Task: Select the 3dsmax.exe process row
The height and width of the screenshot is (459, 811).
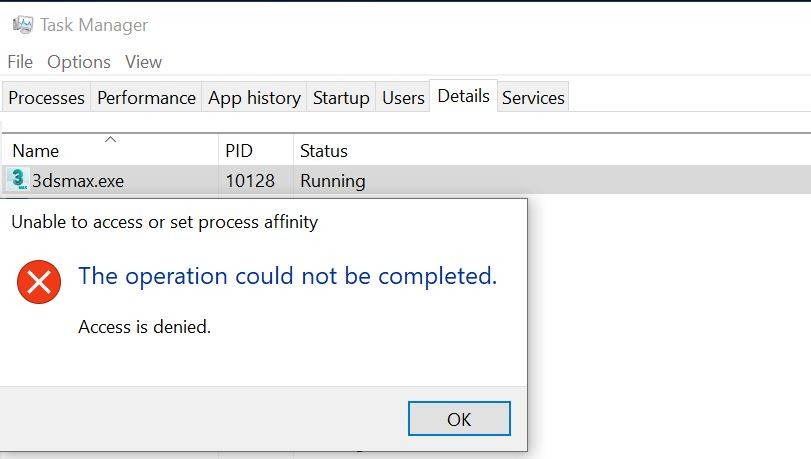Action: point(407,180)
